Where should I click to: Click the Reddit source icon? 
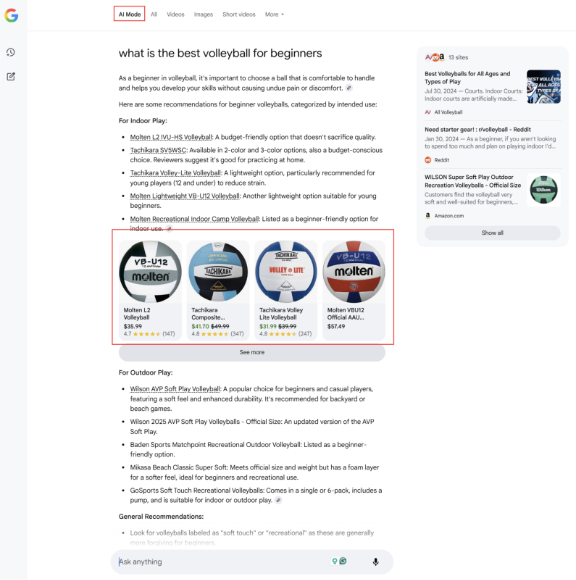[428, 160]
